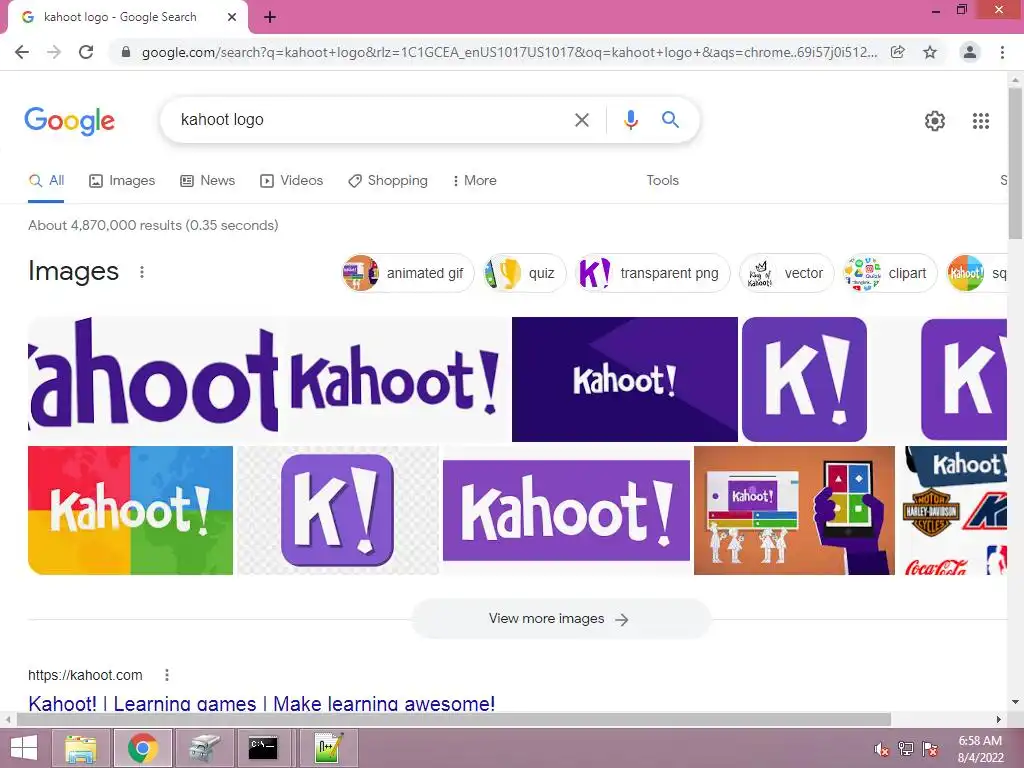Click the horizontal scrollbar thumb
This screenshot has height=768, width=1024.
[454, 719]
